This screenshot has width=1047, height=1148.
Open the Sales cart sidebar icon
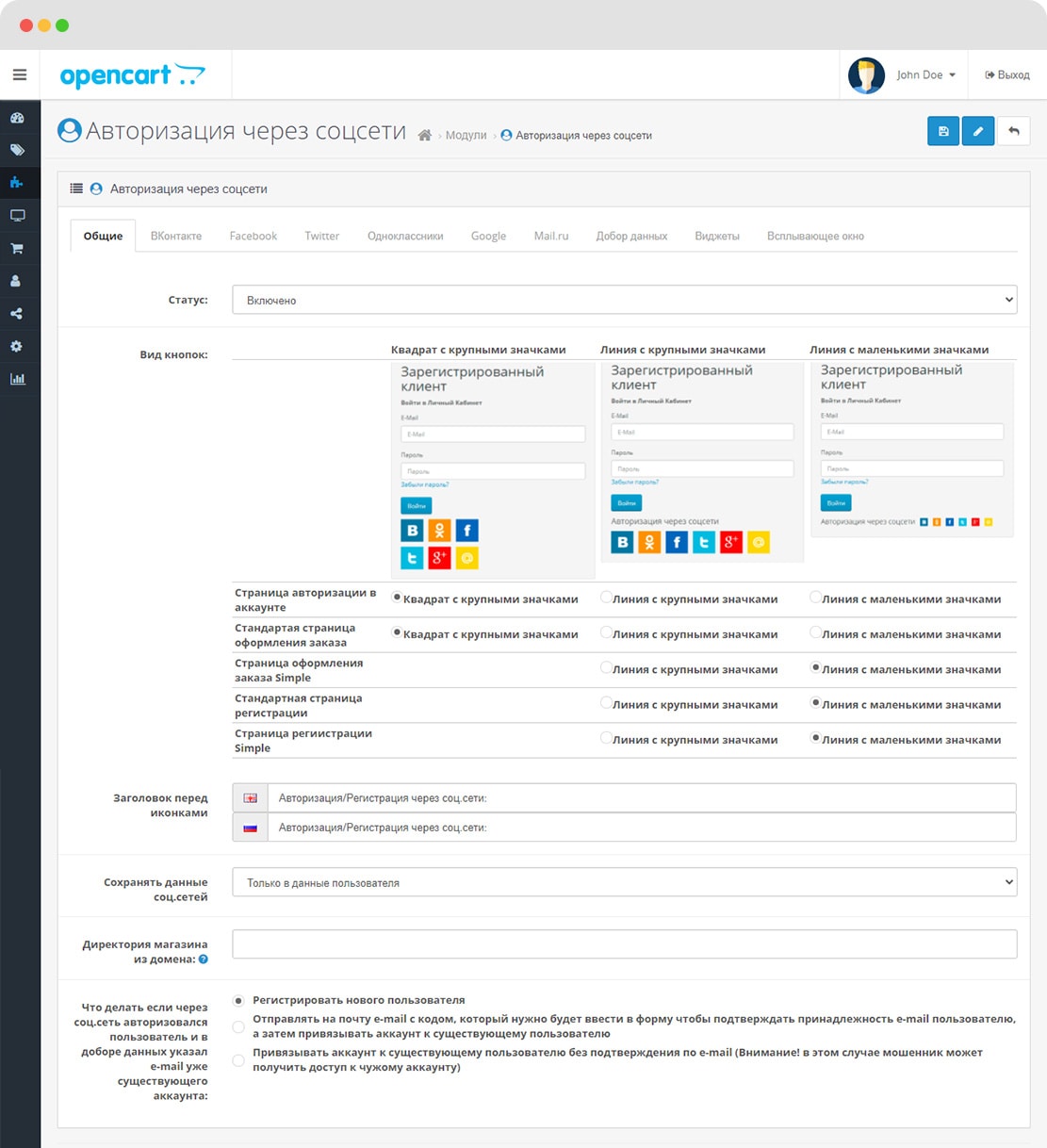[x=17, y=249]
